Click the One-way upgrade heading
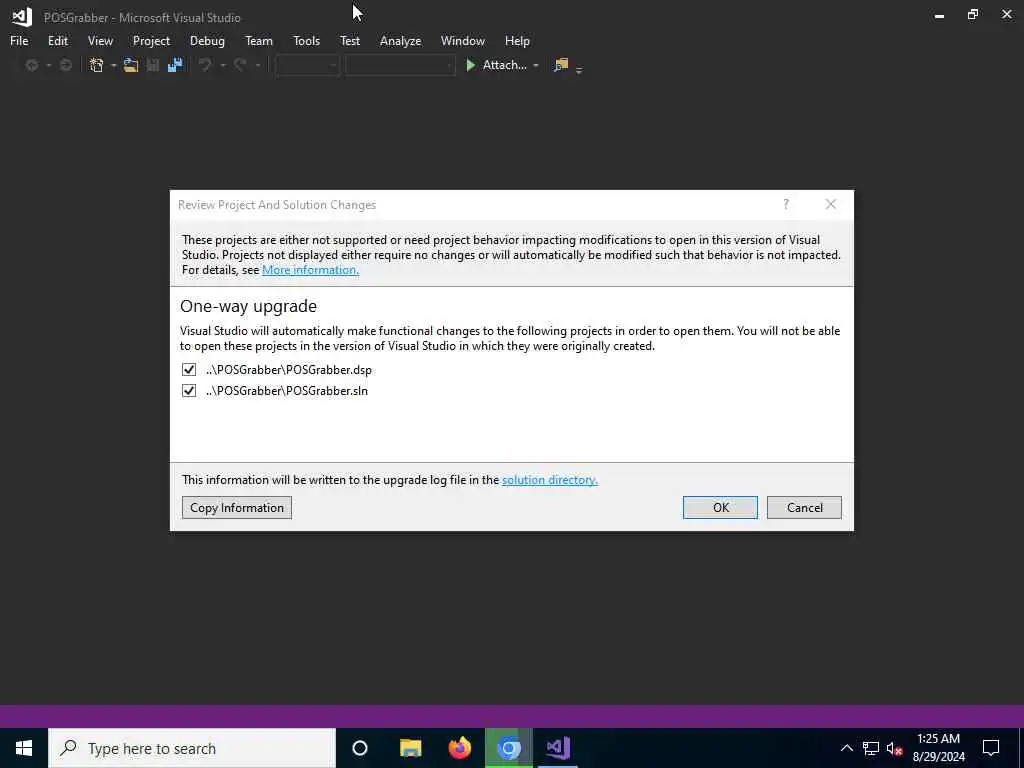 (248, 306)
